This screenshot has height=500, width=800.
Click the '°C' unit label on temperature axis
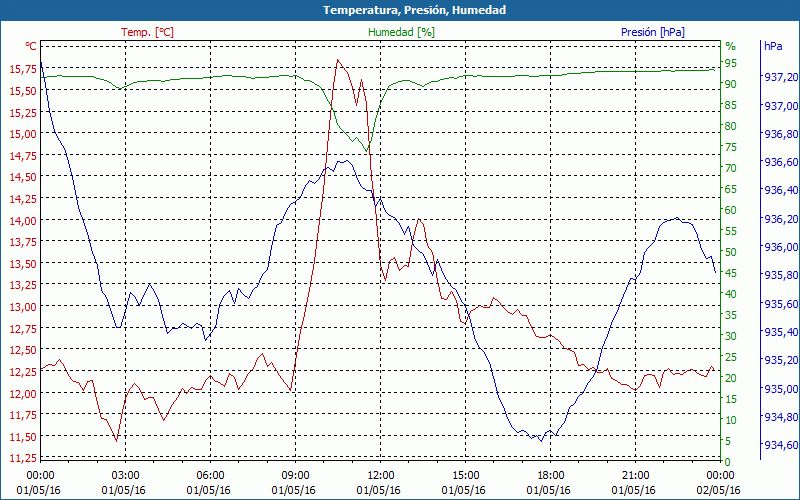[31, 46]
